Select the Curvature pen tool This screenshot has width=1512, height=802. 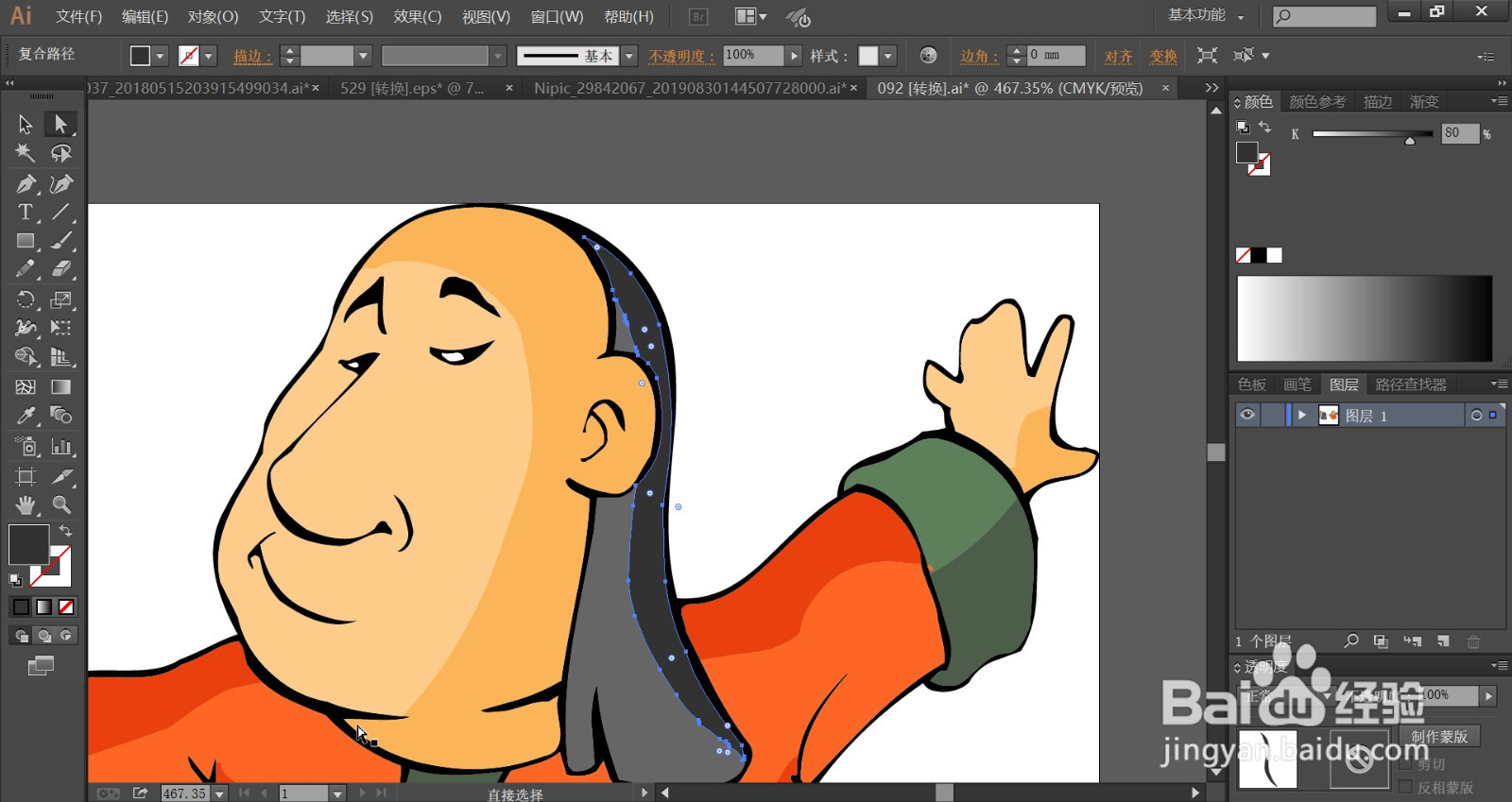point(61,183)
